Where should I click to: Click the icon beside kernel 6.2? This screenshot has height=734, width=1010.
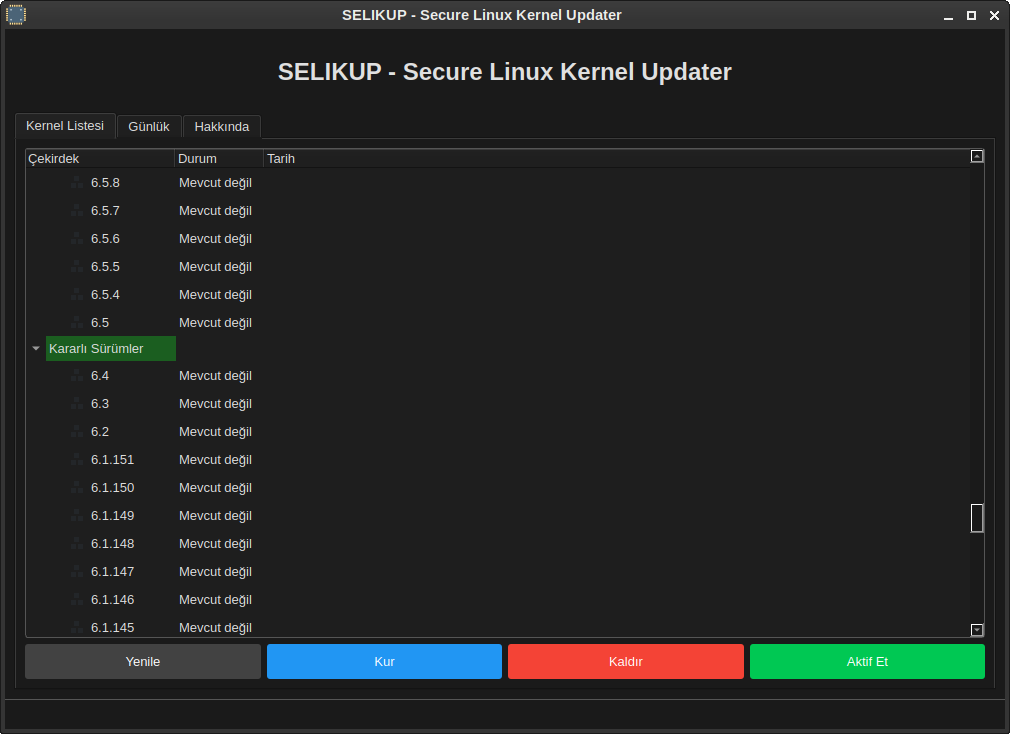coord(77,432)
